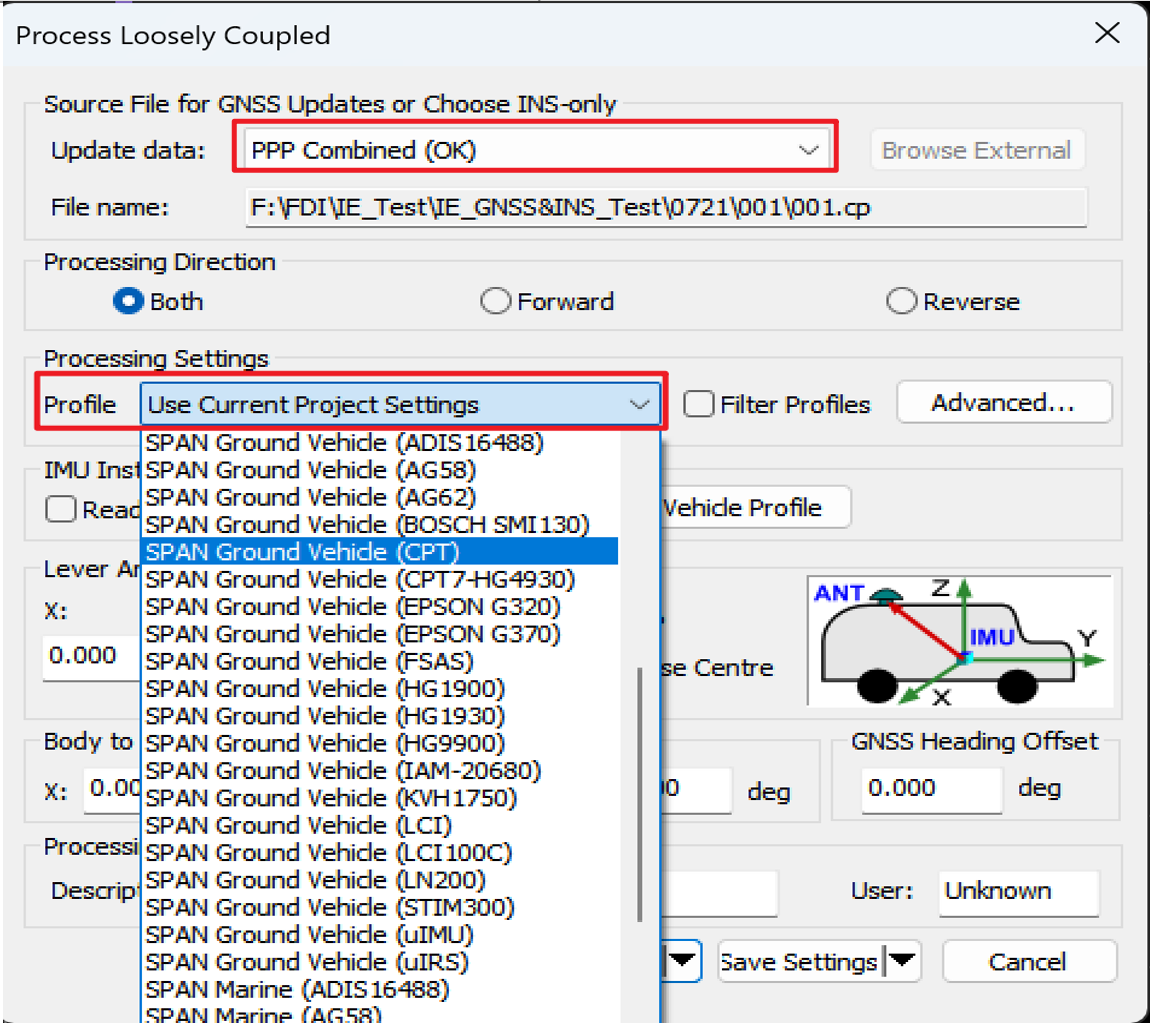
Task: Select SPAN Ground Vehicle (FSAS) profile
Action: coord(380,661)
